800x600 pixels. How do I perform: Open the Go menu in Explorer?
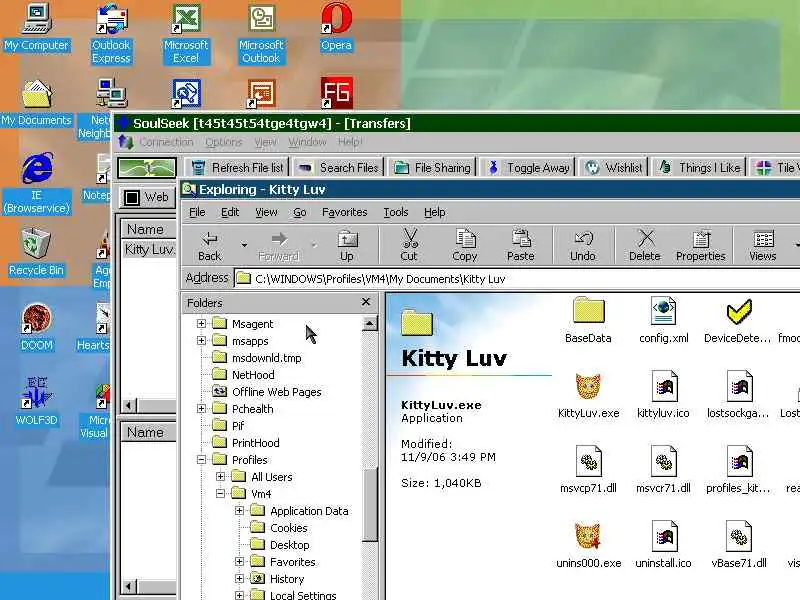(x=299, y=212)
